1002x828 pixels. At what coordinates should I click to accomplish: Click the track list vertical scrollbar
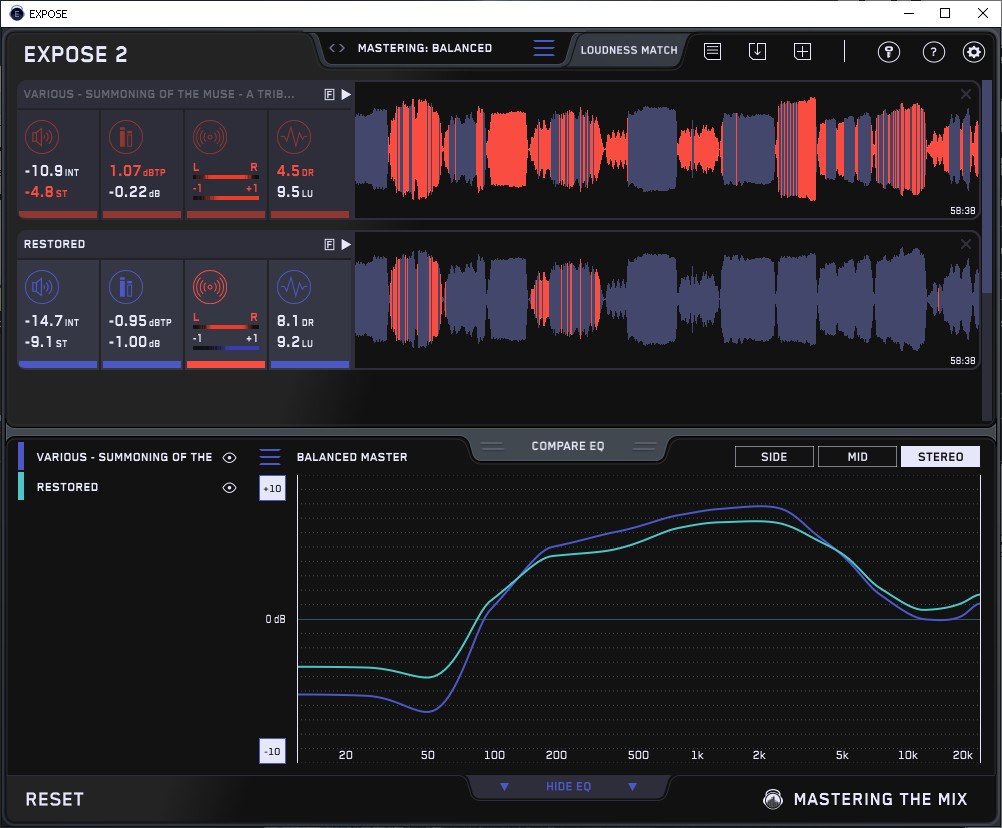point(987,185)
